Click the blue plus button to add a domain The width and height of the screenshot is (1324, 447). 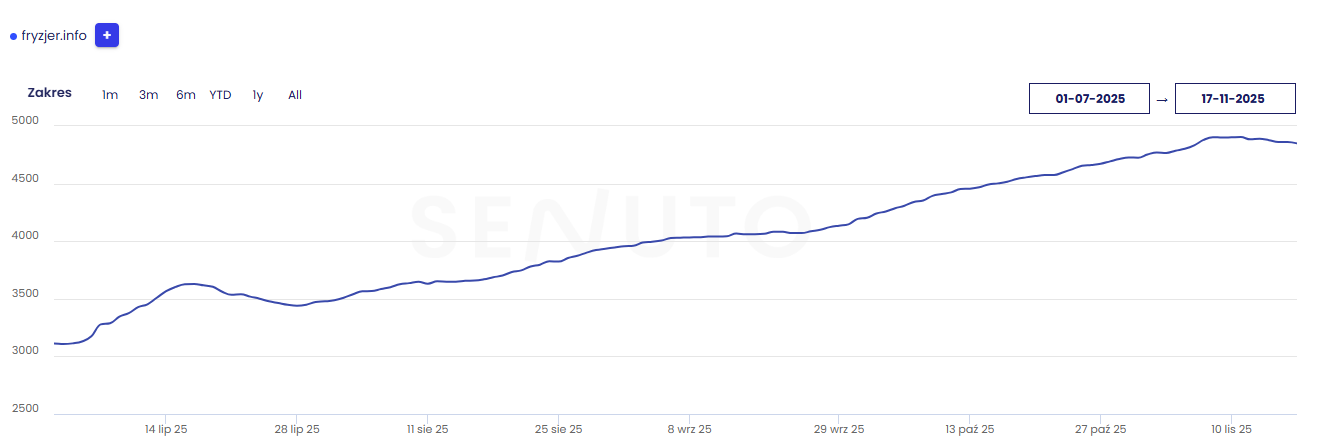(107, 35)
